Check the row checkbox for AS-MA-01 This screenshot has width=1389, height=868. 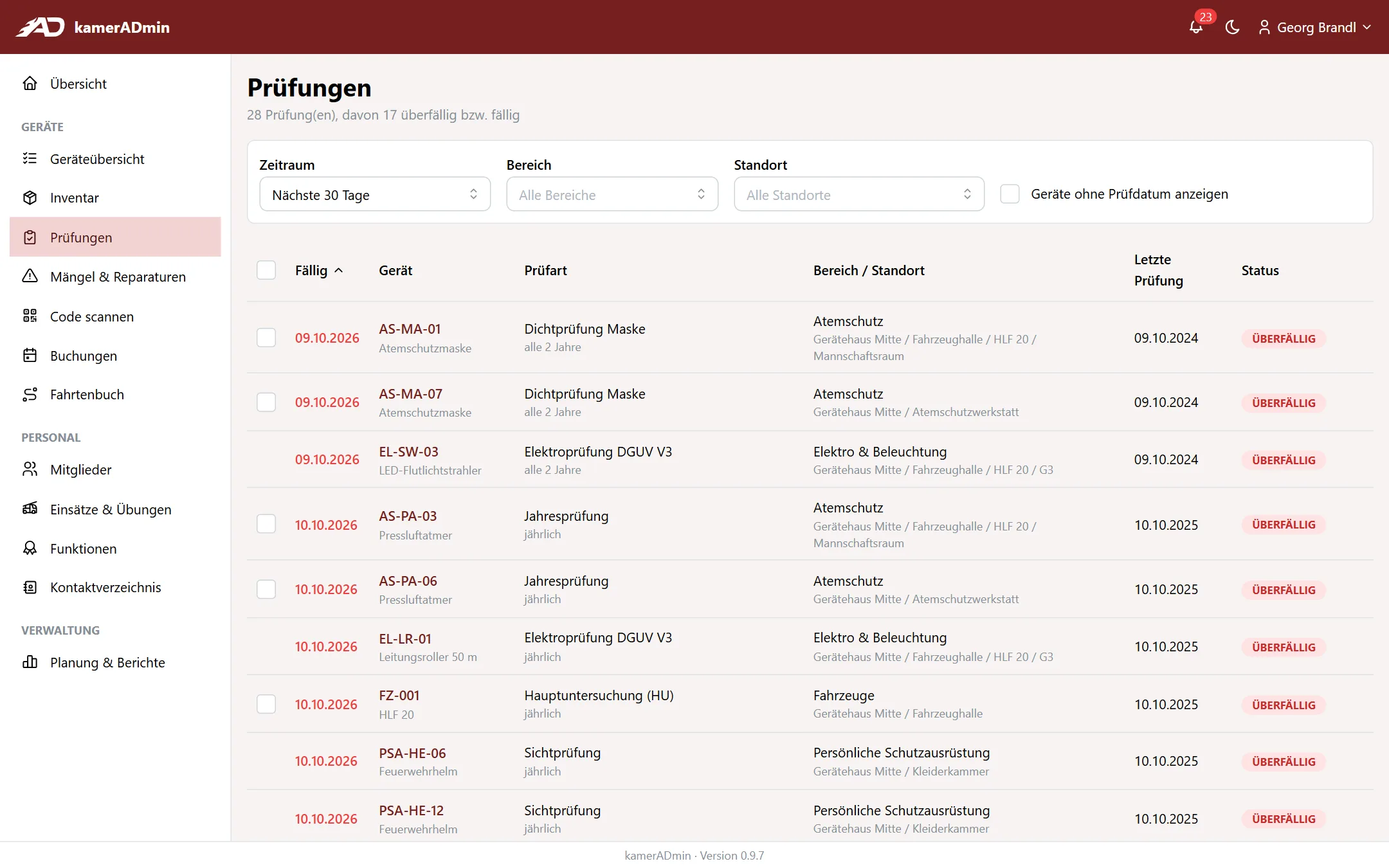pyautogui.click(x=266, y=338)
